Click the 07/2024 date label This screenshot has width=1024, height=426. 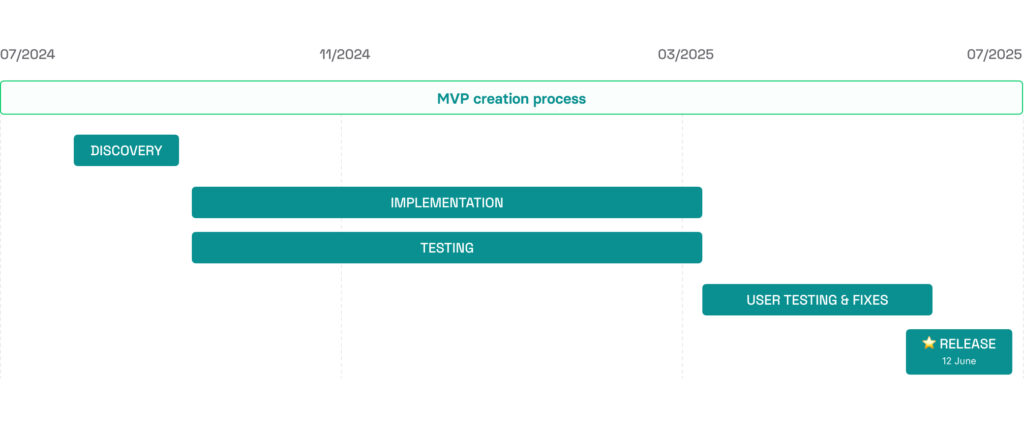(27, 54)
